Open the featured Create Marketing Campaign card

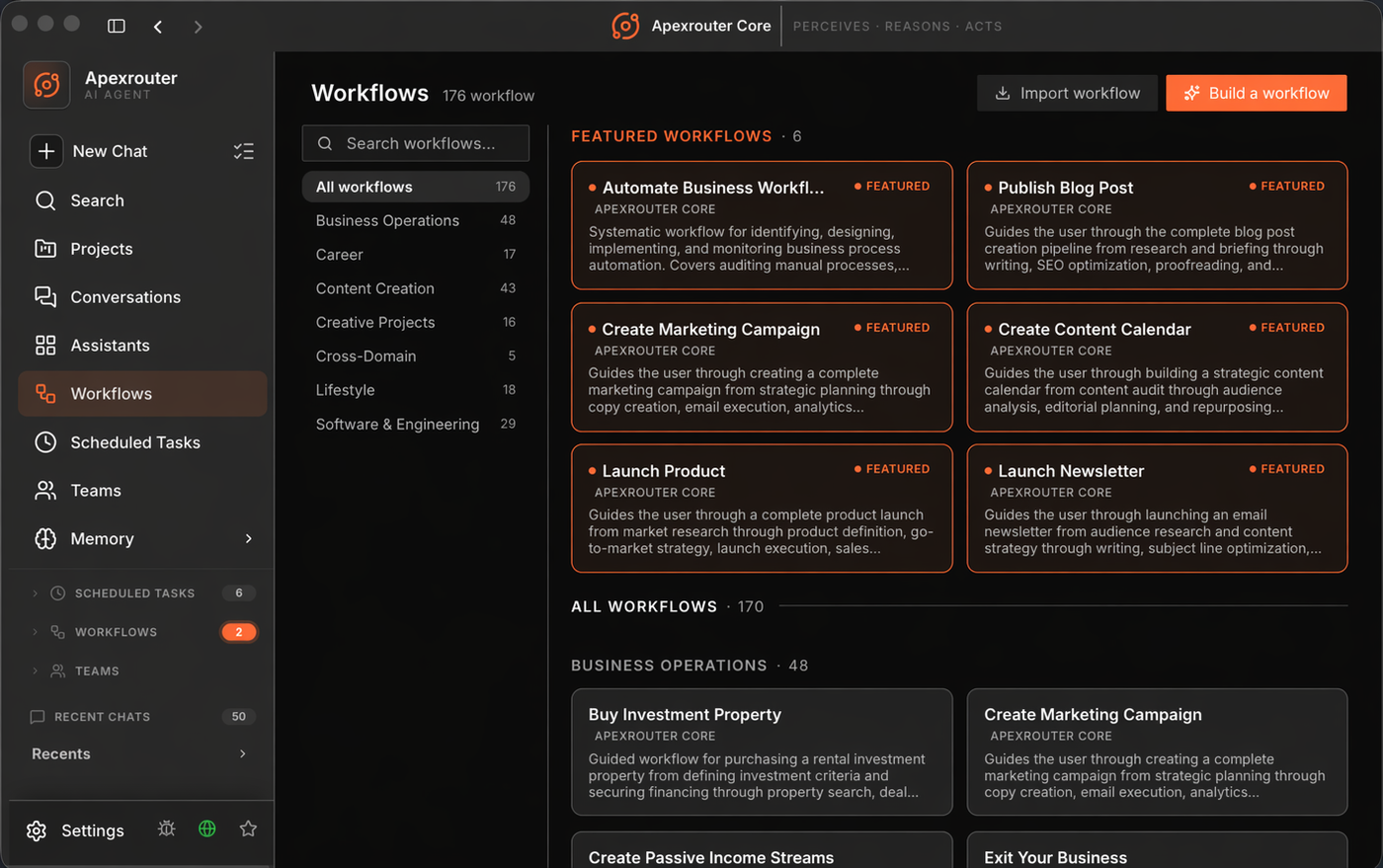click(762, 367)
